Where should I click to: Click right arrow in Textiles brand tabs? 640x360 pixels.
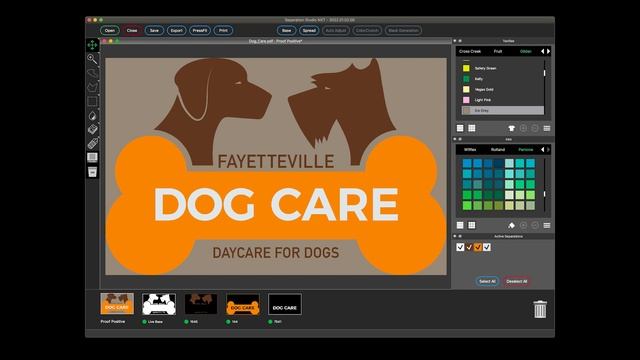548,51
